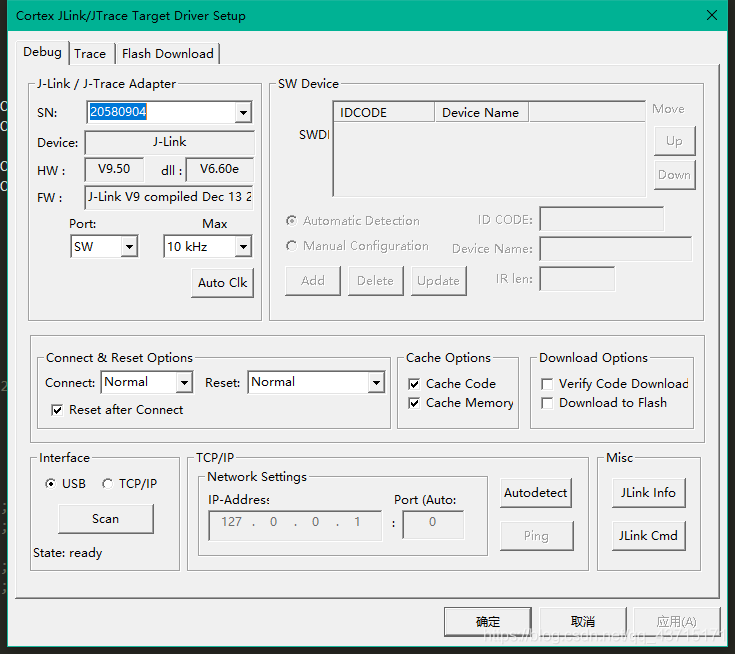Click the SN field showing 20580904
The width and height of the screenshot is (735, 654).
[161, 112]
